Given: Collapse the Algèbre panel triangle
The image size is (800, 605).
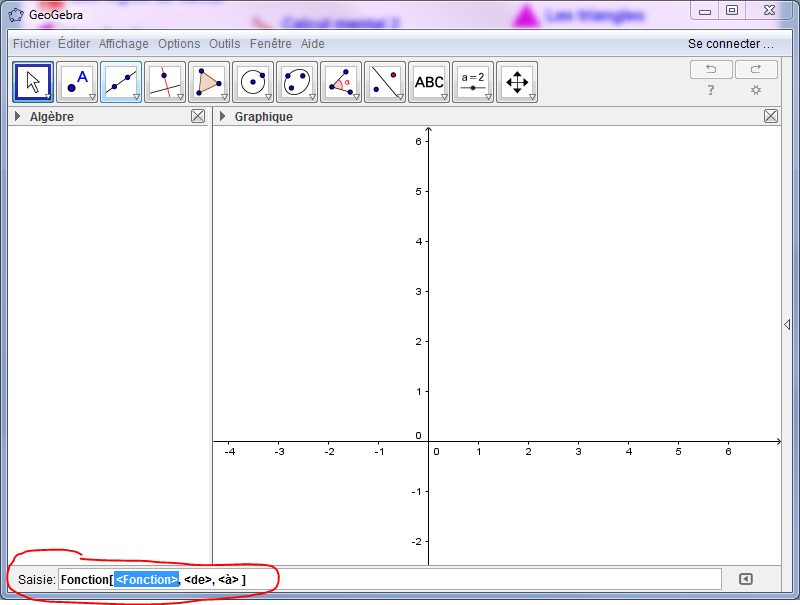Looking at the screenshot, I should click(x=18, y=116).
